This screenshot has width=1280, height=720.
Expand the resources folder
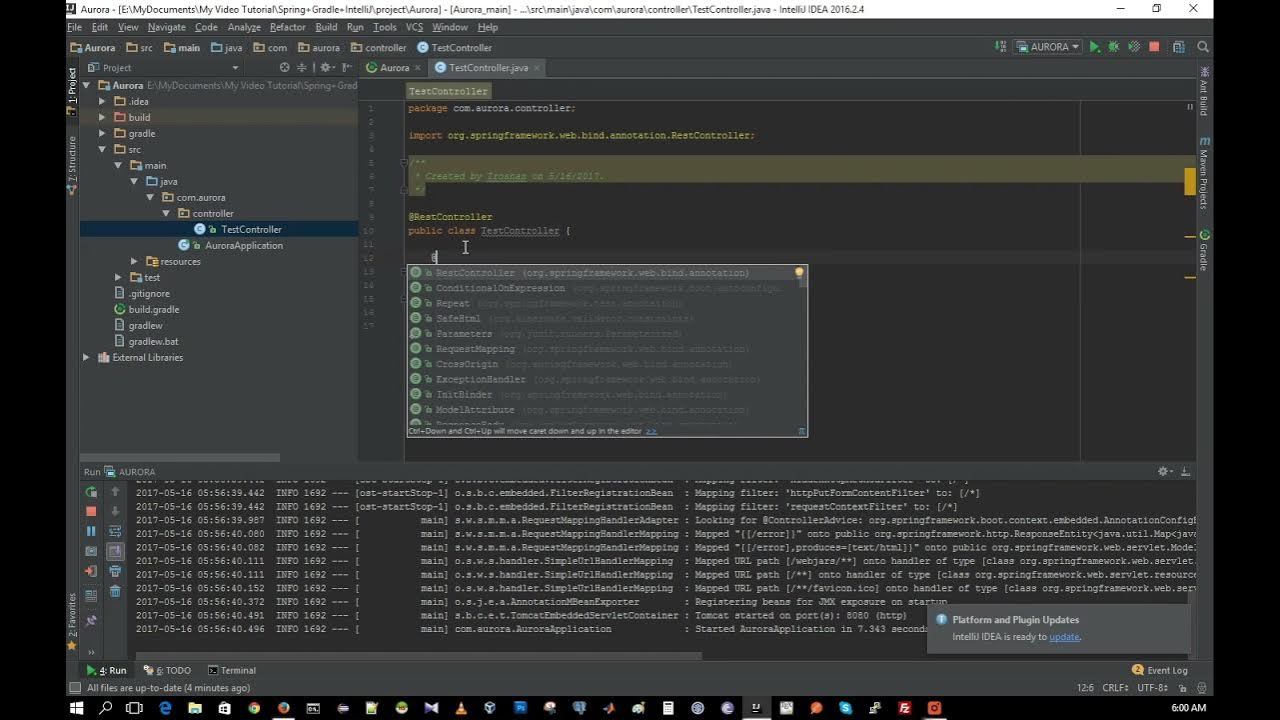coord(134,261)
